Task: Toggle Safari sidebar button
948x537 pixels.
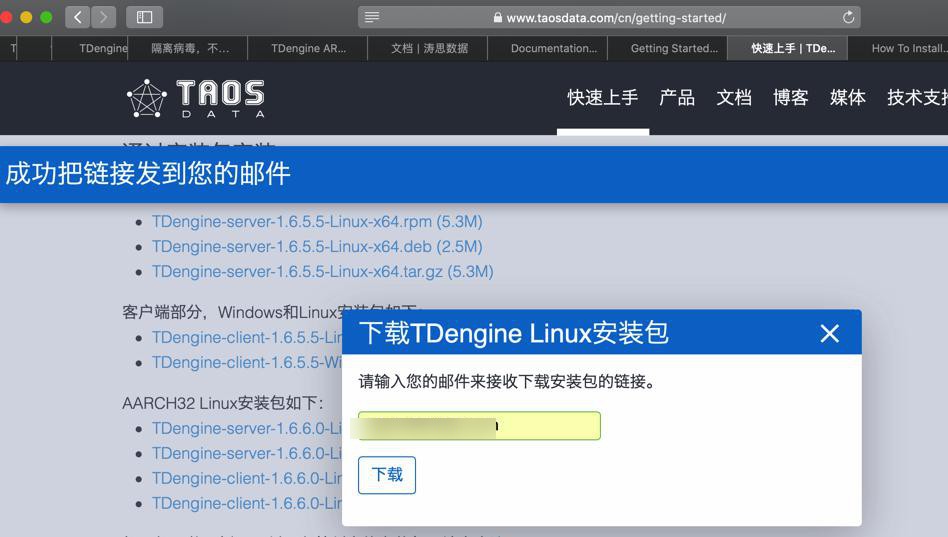Action: tap(144, 17)
